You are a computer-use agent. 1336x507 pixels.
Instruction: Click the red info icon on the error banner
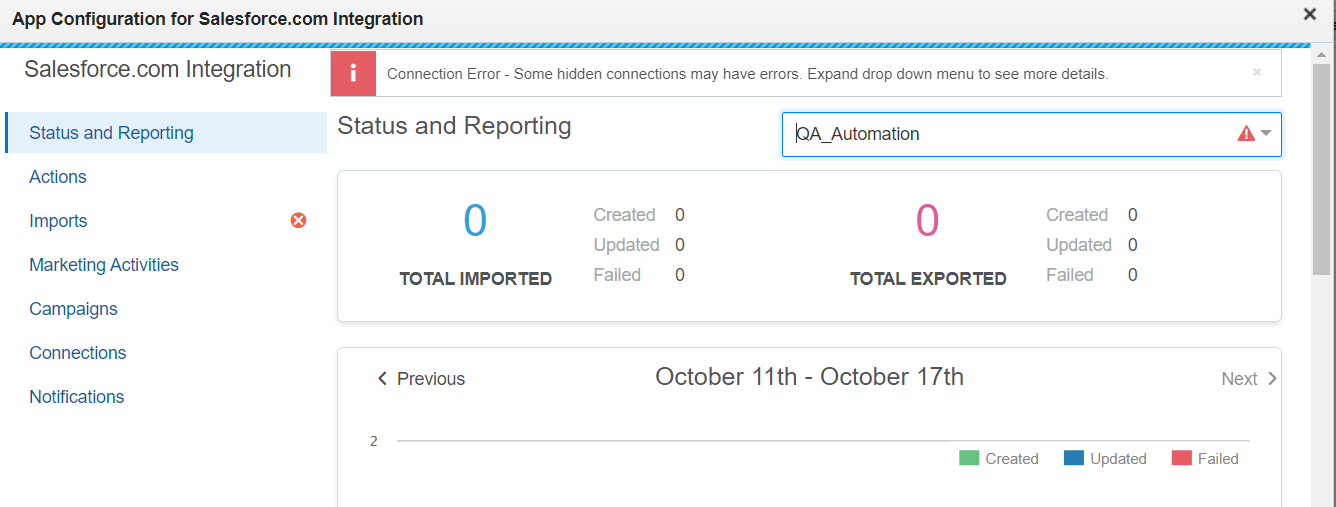coord(354,74)
